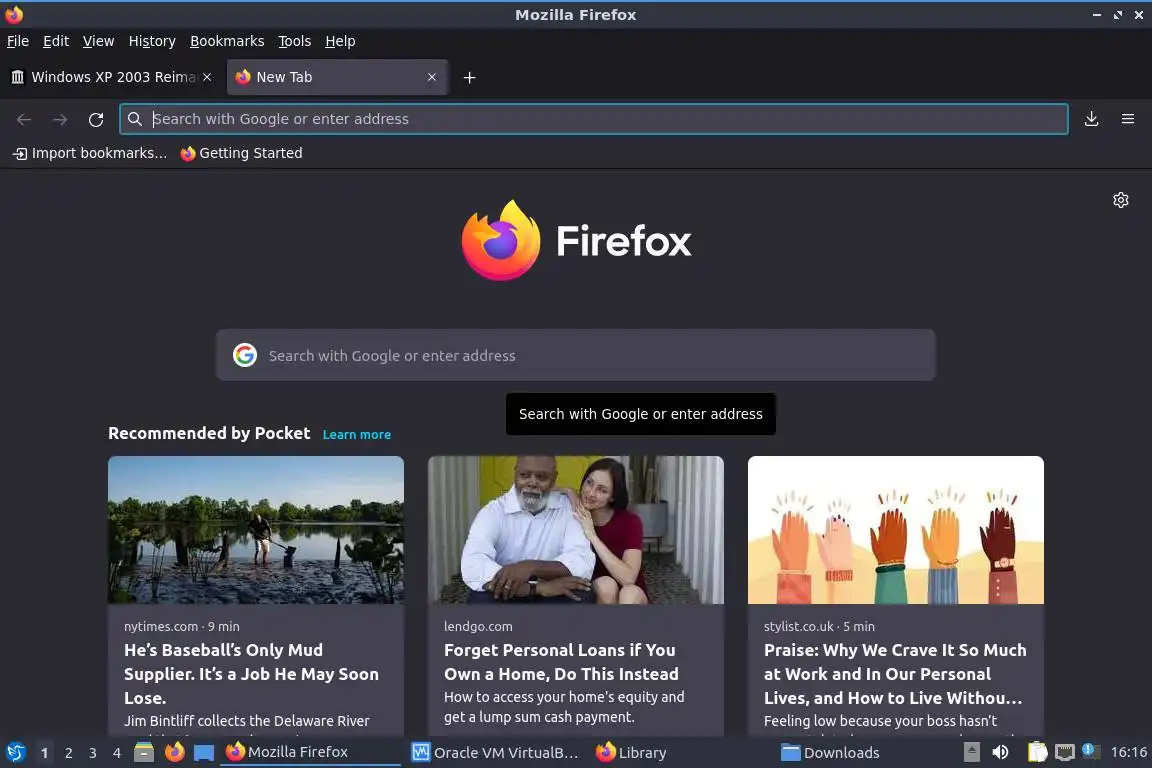Open the Bookmarks menu
Screen dimensions: 1152x768
(x=227, y=41)
